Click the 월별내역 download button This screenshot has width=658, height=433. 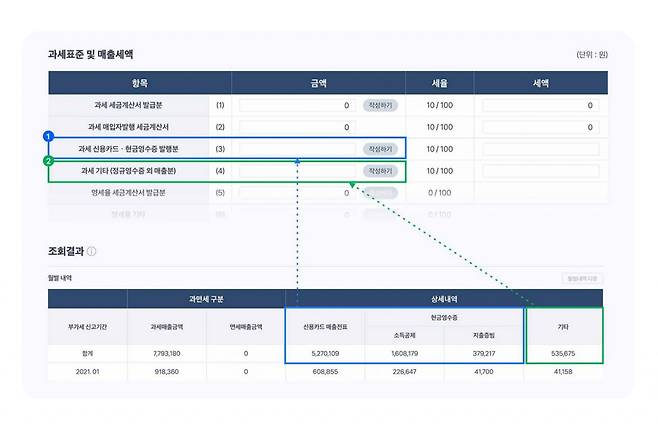tap(582, 278)
